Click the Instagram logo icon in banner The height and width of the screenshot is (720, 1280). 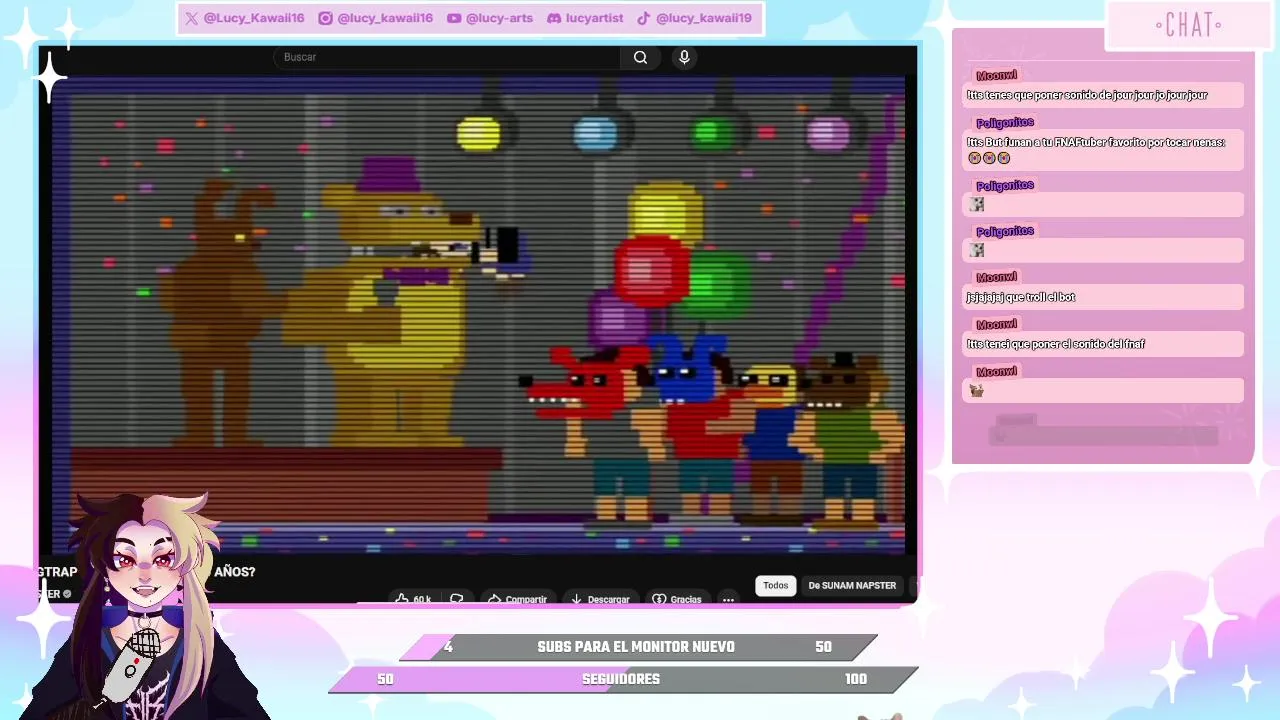[325, 18]
